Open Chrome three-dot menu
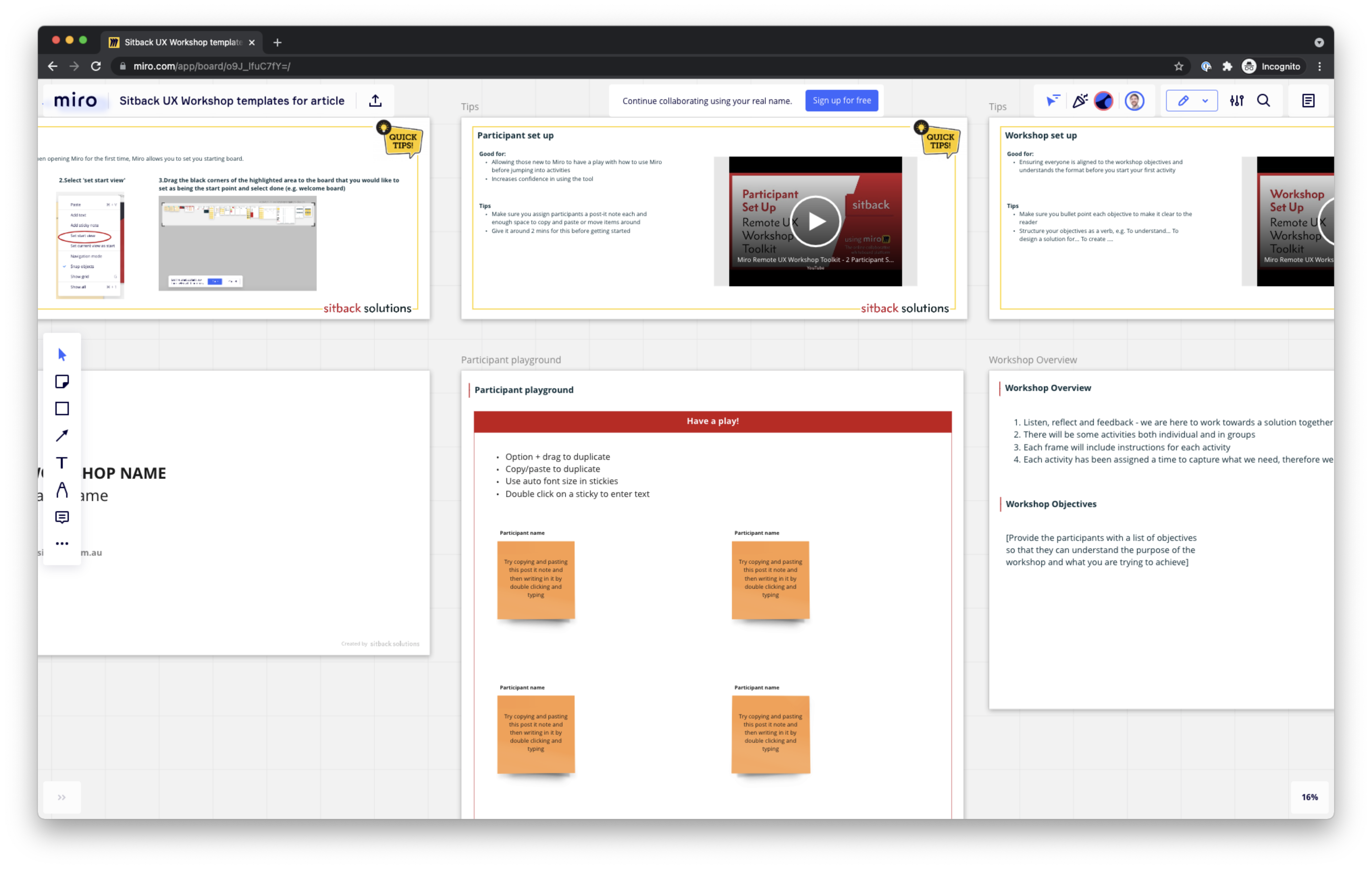Viewport: 1372px width, 869px height. (x=1320, y=66)
